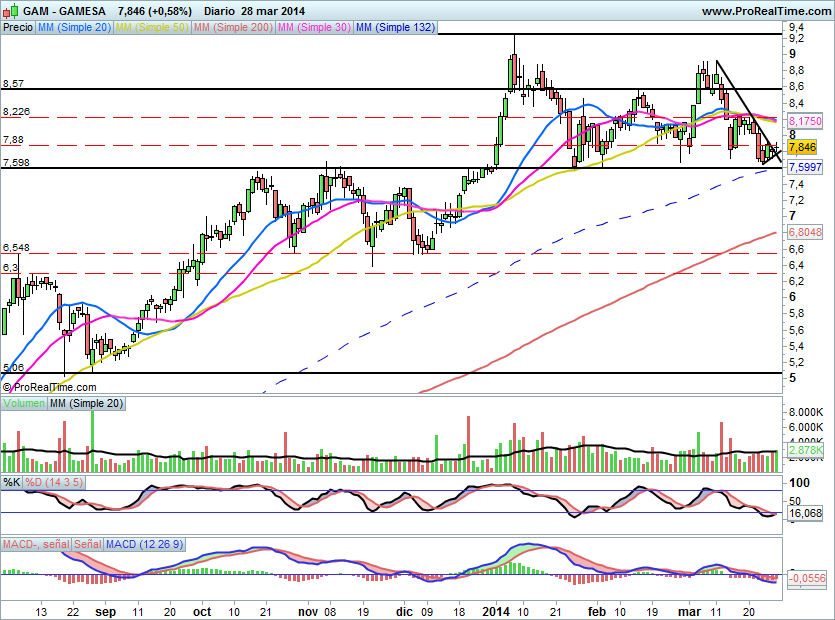Select the %K stochastic label
The height and width of the screenshot is (620, 835).
click(x=12, y=483)
